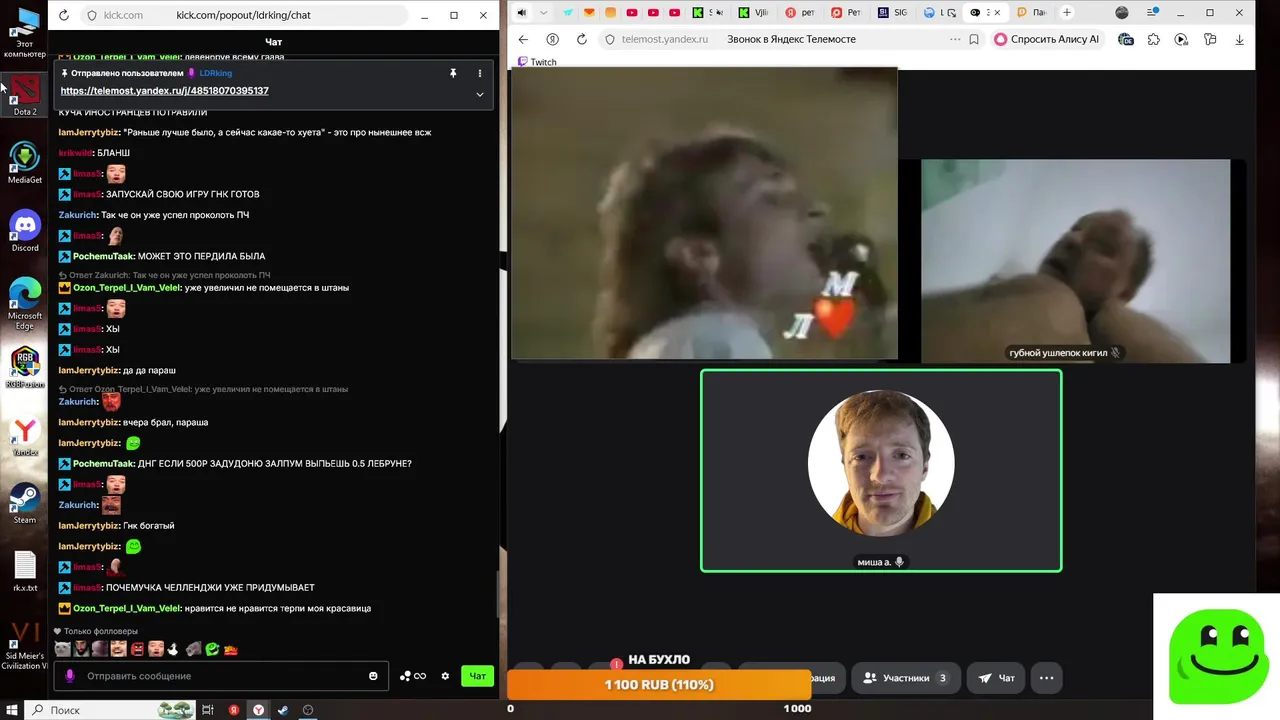Open the Yandex home Я button

click(x=552, y=39)
